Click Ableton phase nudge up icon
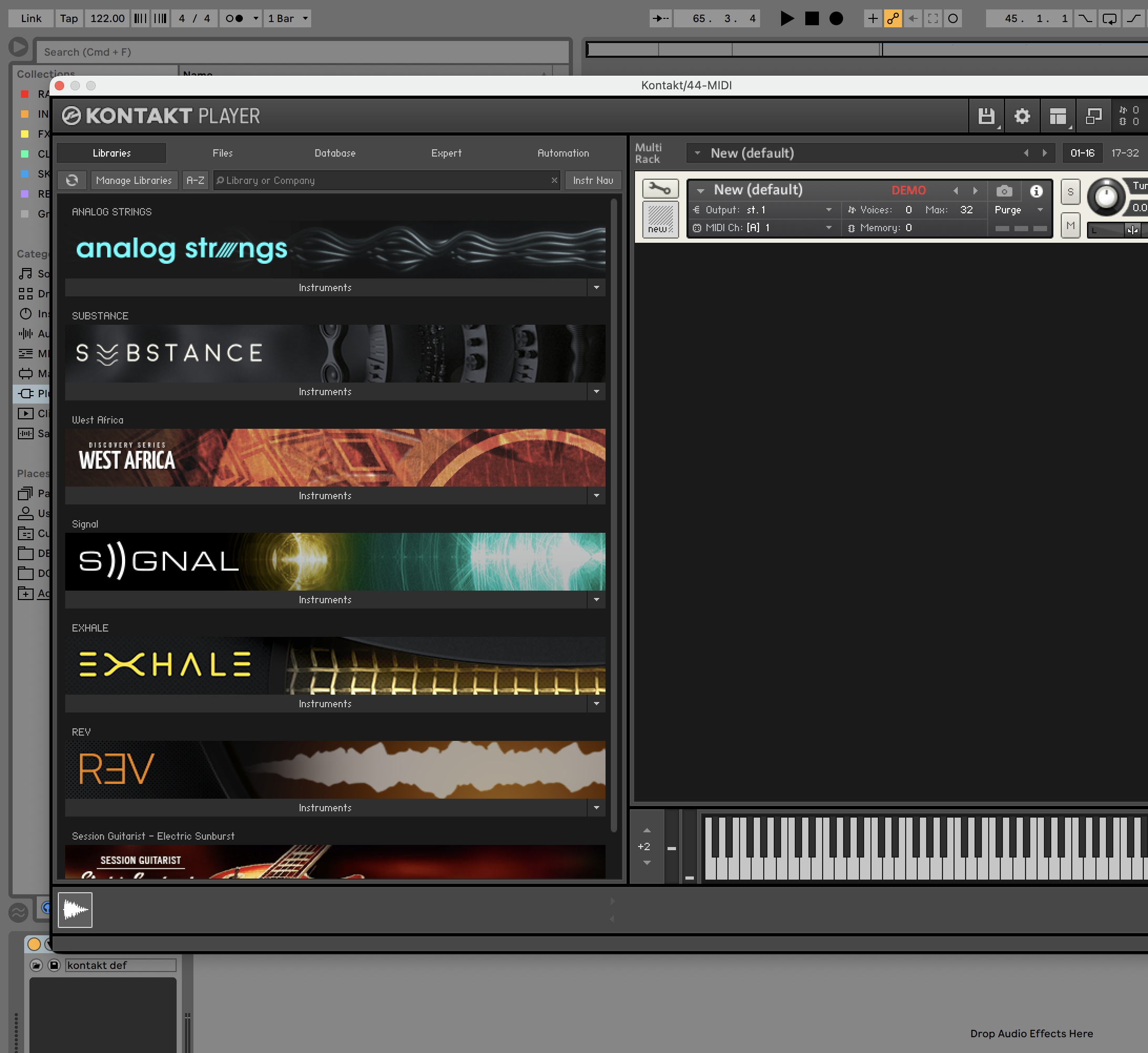The width and height of the screenshot is (1148, 1053). click(x=161, y=18)
